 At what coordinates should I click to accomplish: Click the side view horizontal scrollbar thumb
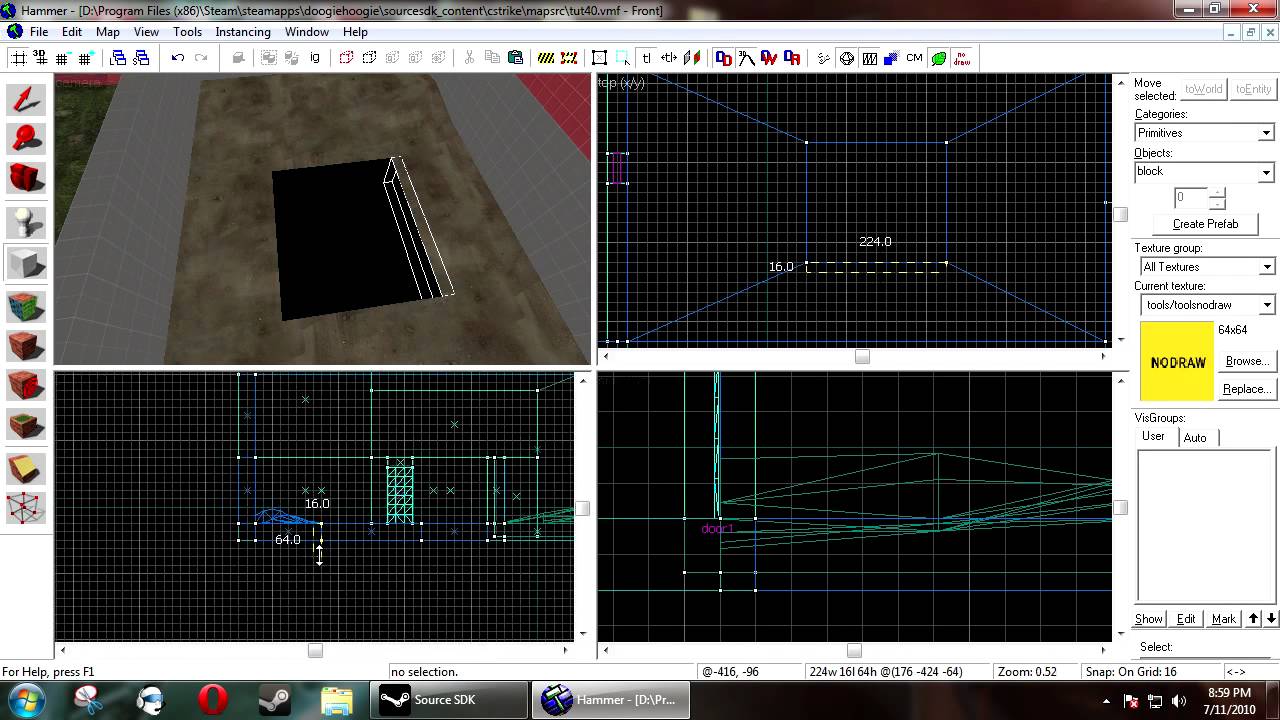(854, 650)
